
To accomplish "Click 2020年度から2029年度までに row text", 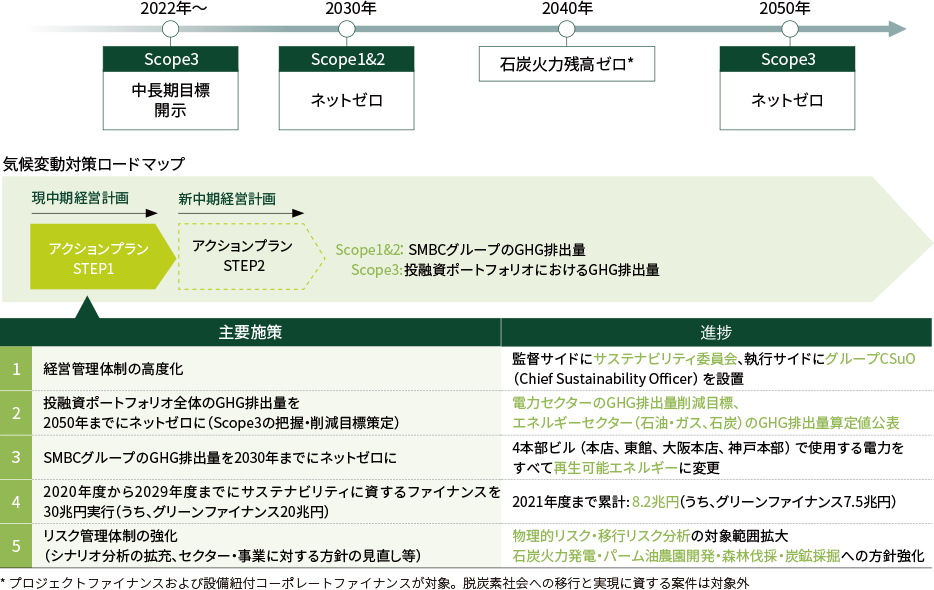I will point(272,492).
